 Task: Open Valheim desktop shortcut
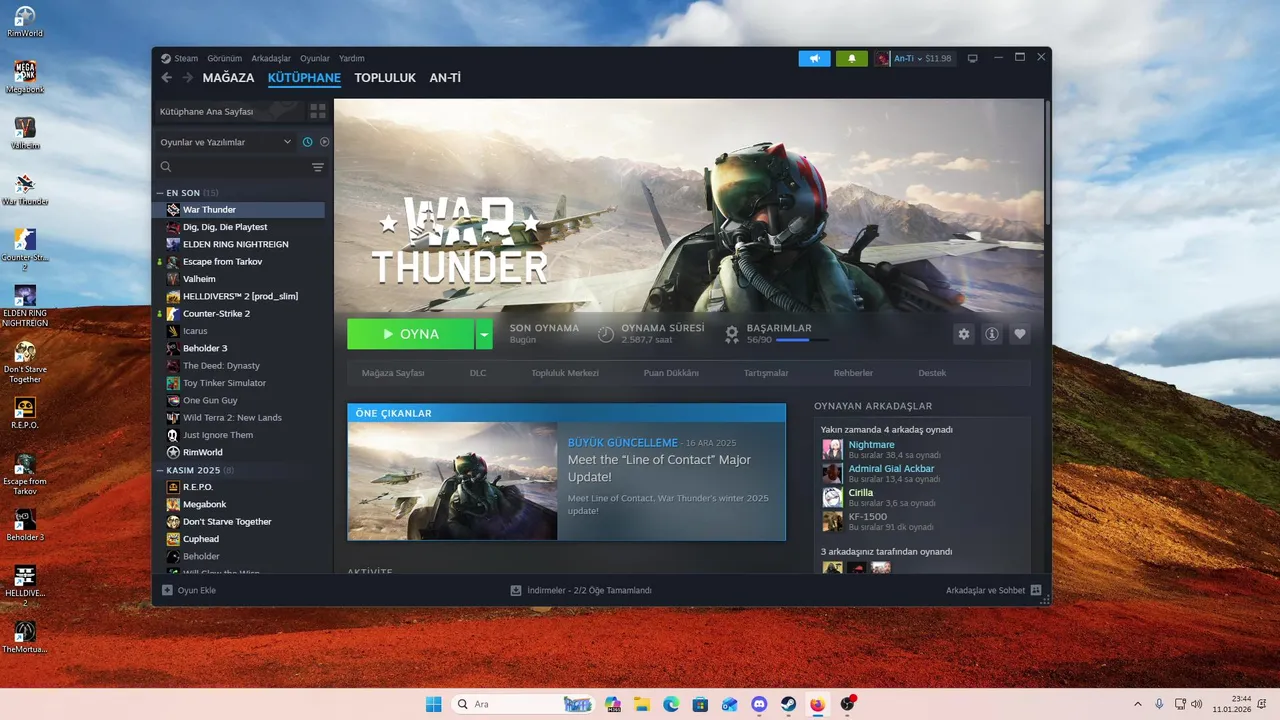pyautogui.click(x=25, y=133)
